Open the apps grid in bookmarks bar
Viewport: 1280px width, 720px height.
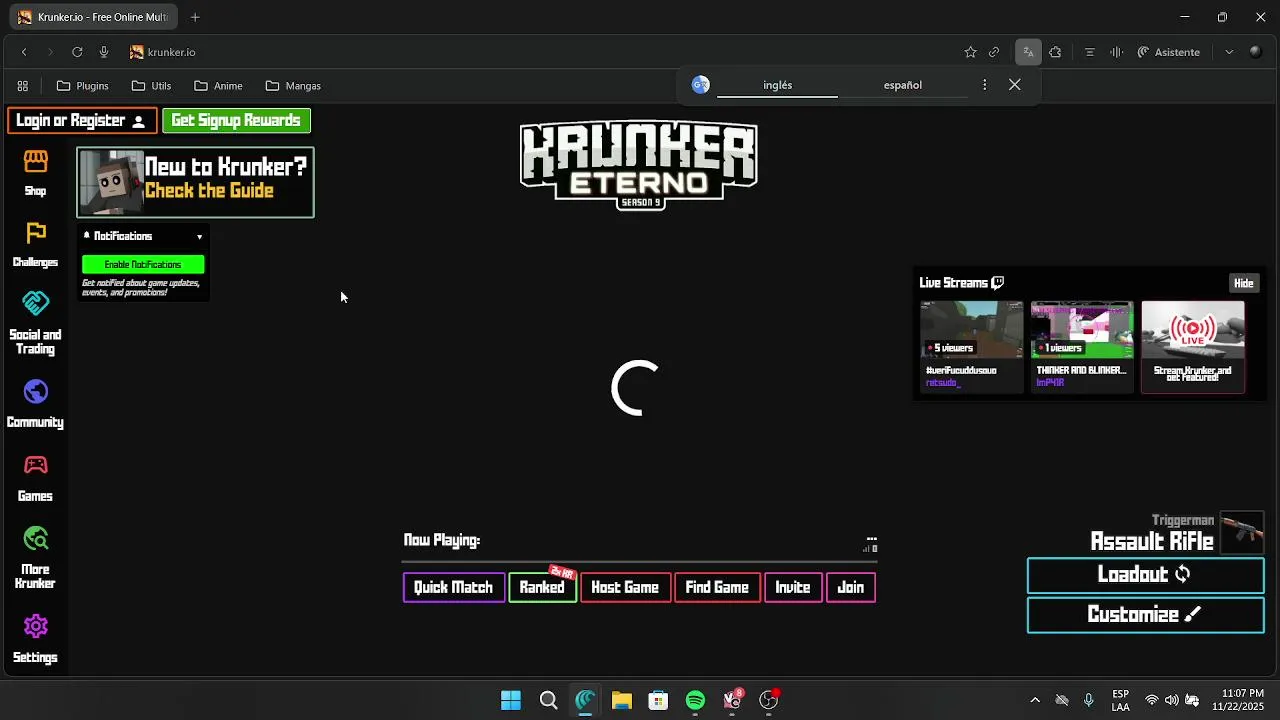[x=23, y=86]
